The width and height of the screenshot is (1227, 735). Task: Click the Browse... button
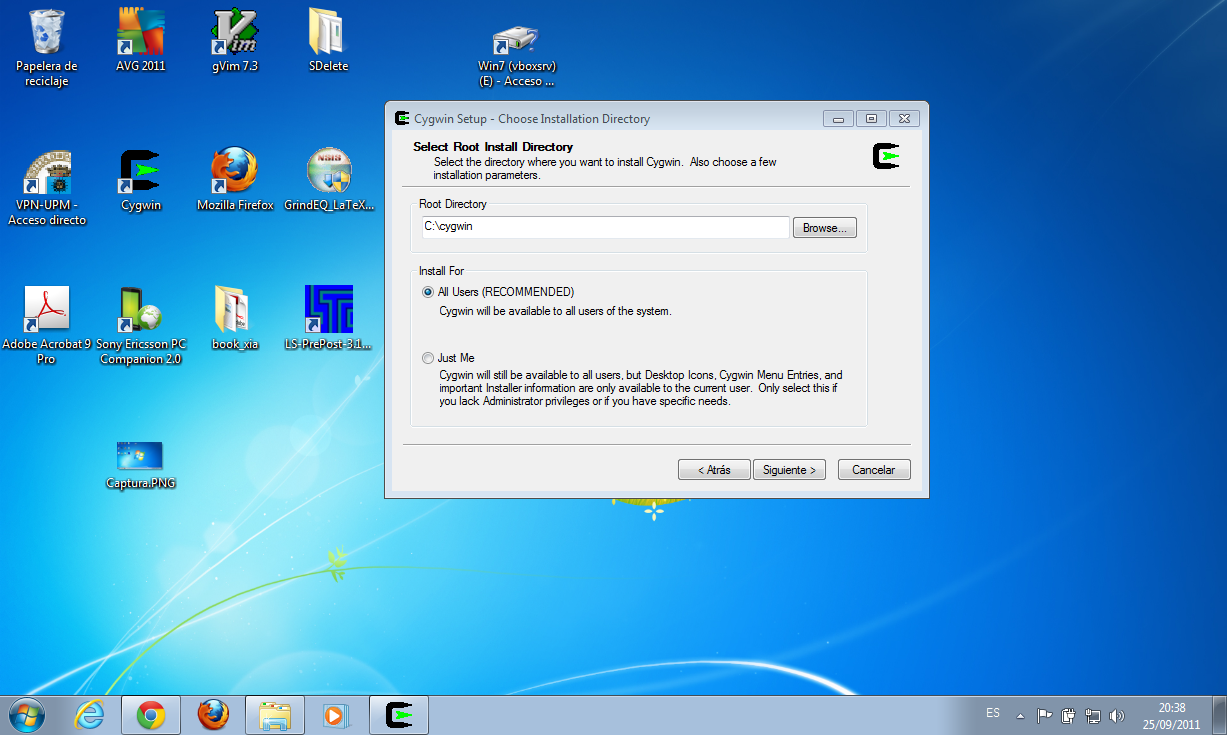tap(825, 228)
